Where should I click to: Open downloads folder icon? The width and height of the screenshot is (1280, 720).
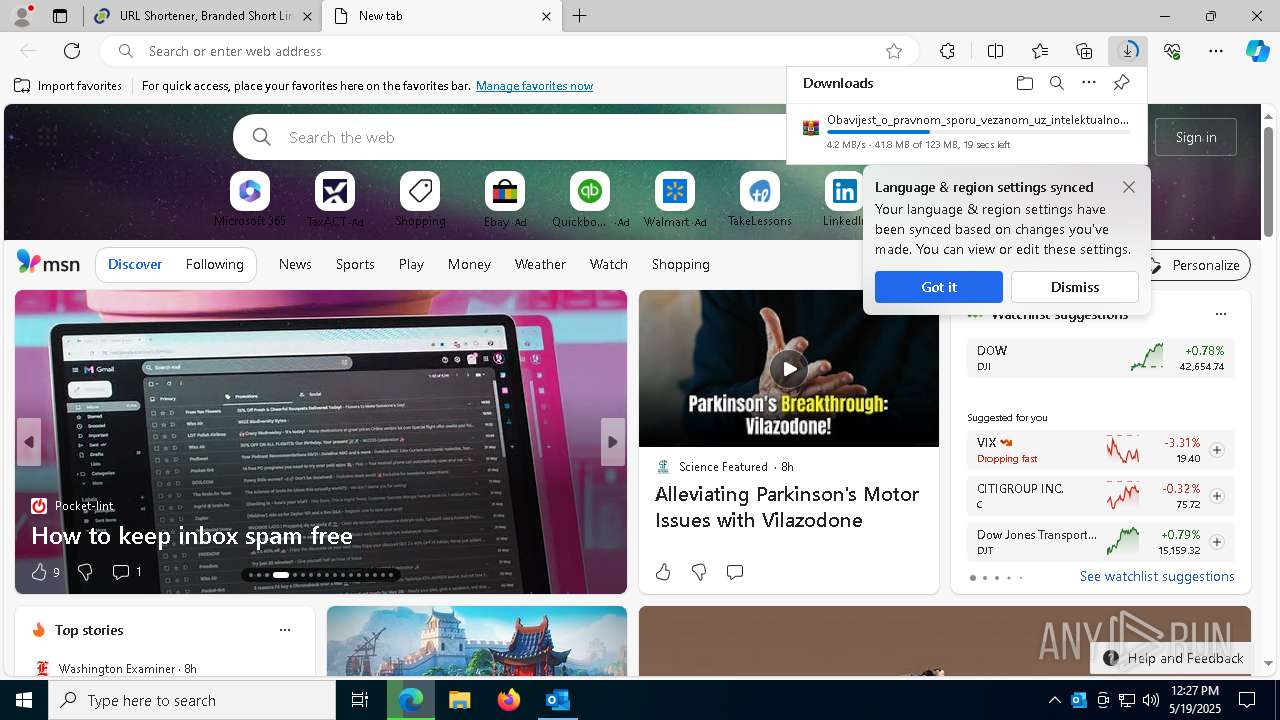1024,83
